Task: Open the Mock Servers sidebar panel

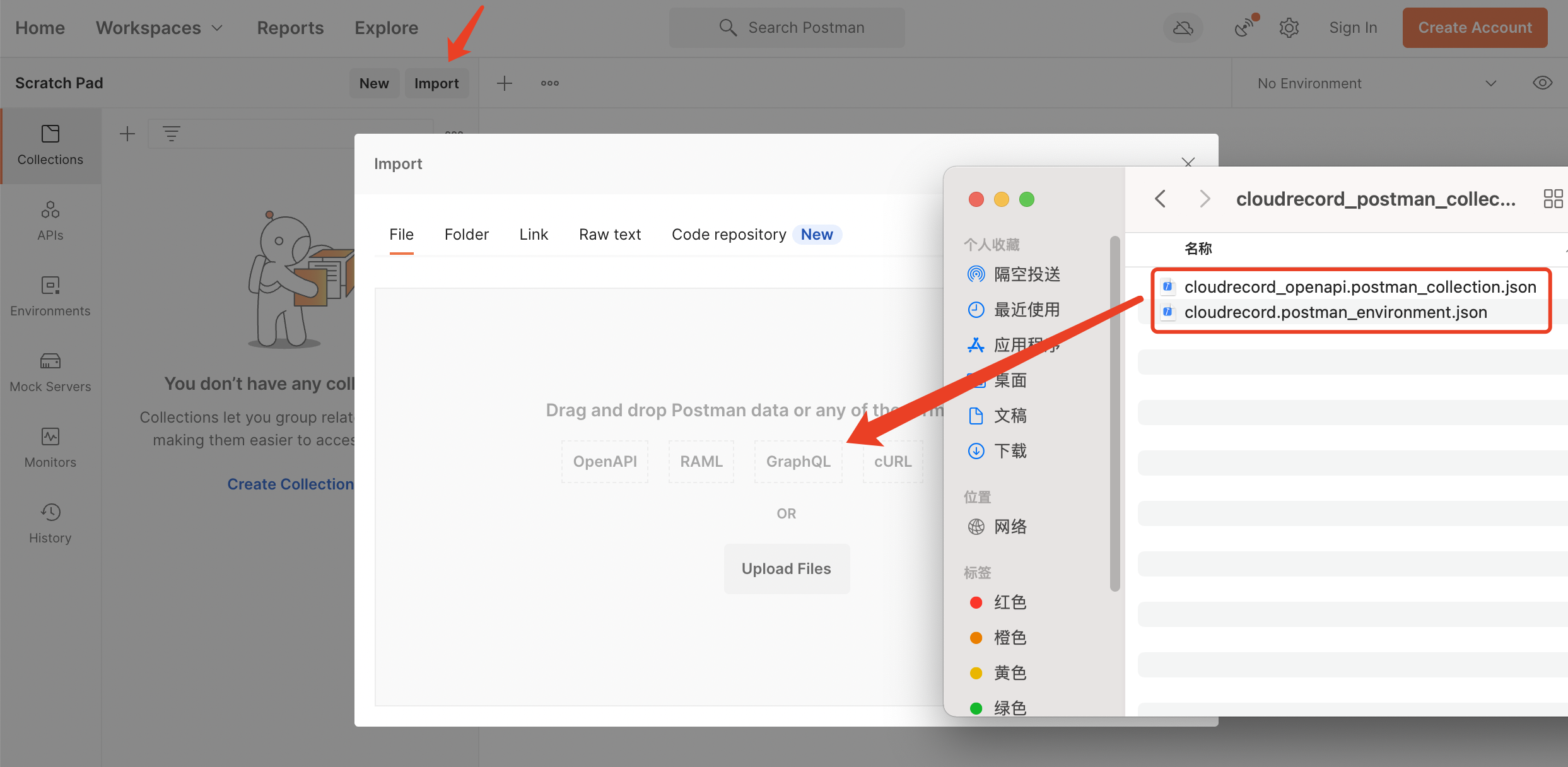Action: tap(50, 373)
